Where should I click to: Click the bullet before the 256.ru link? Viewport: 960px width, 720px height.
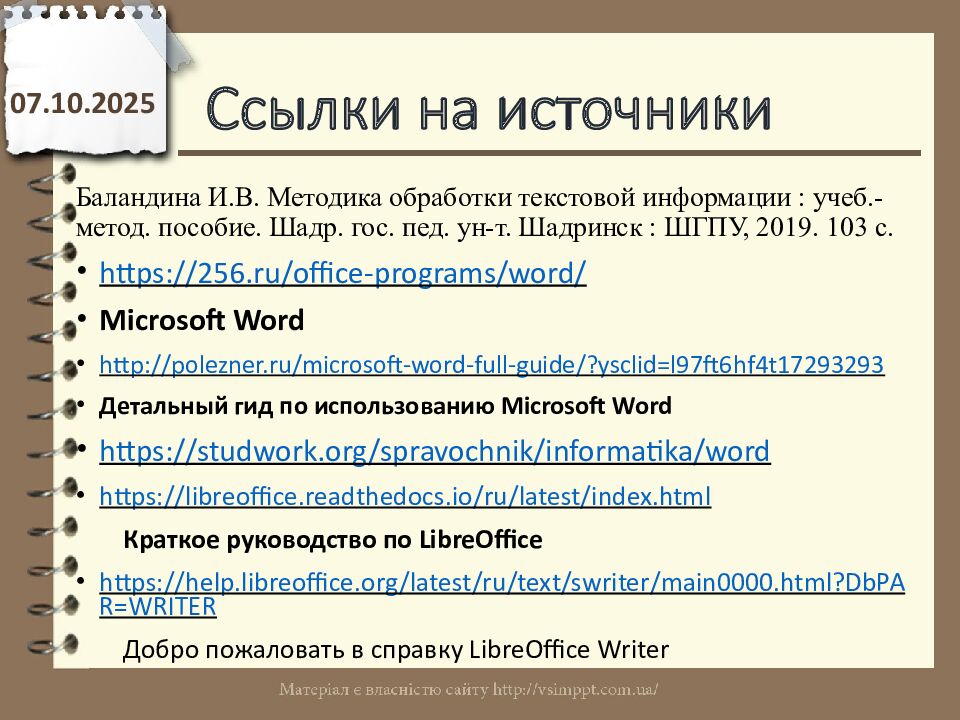pos(83,272)
